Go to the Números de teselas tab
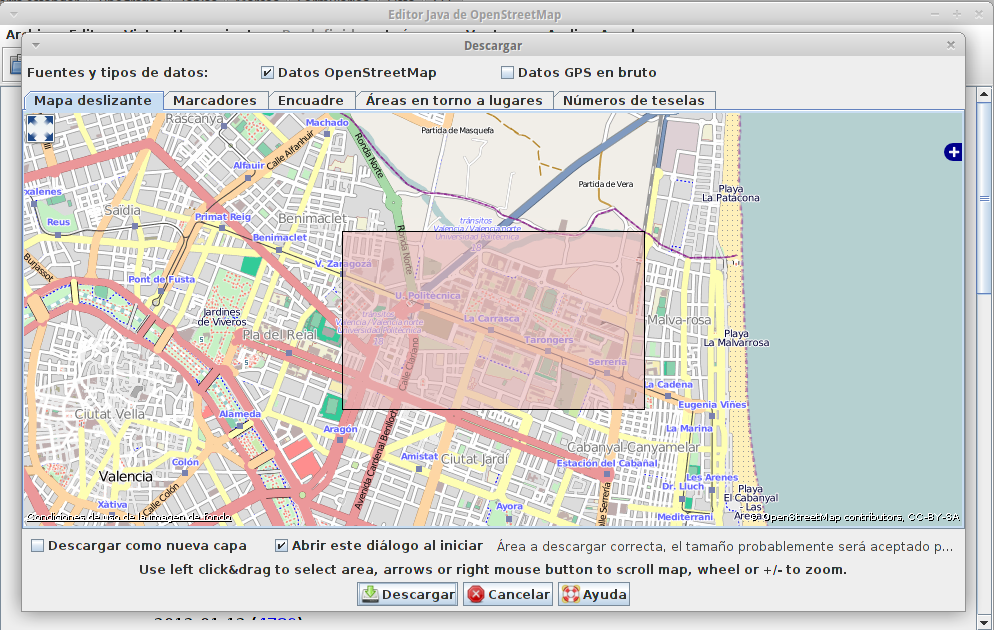This screenshot has height=630, width=994. point(633,100)
